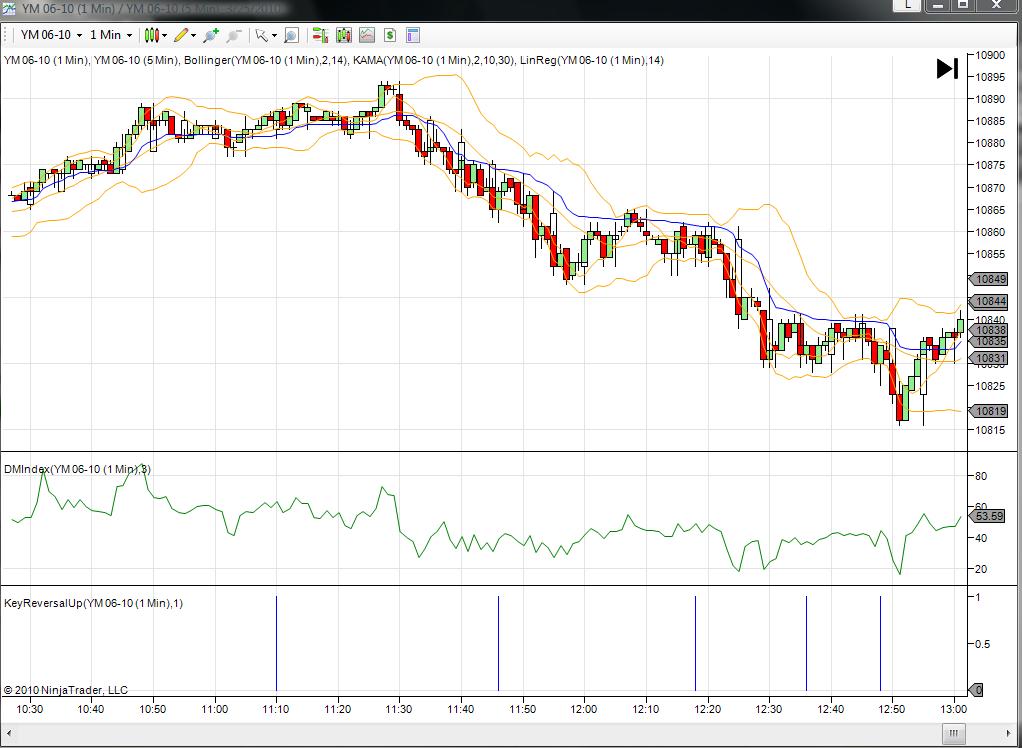This screenshot has height=748, width=1022.
Task: Click the KeyReversalUp signal line at 11:10
Action: [x=276, y=642]
